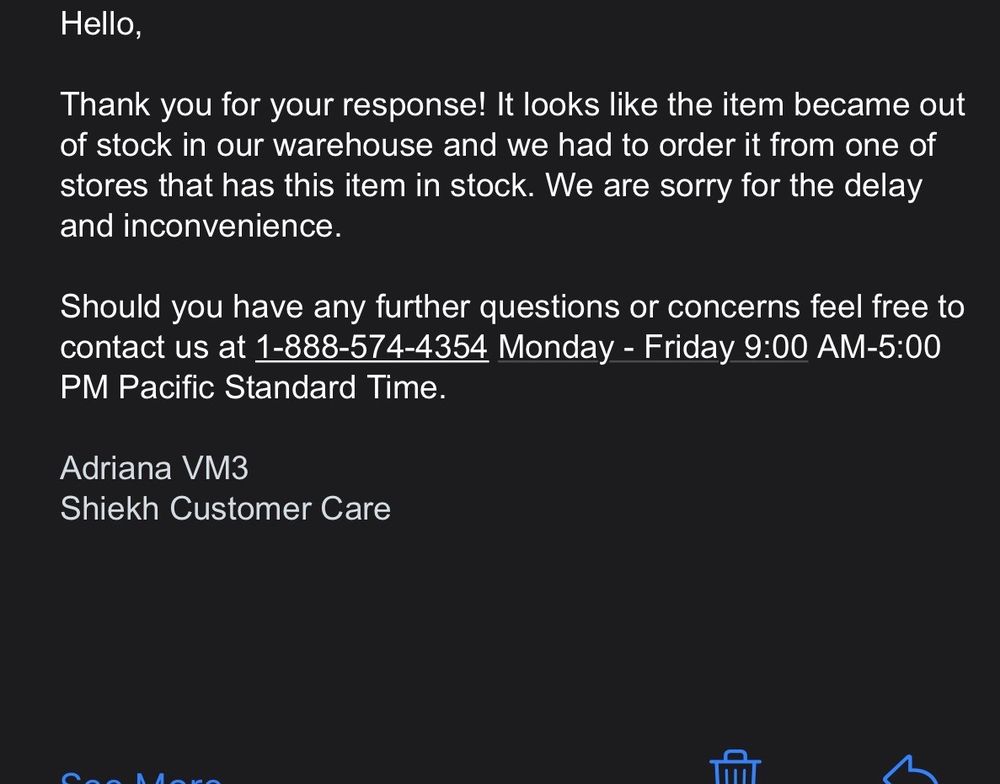Screen dimensions: 1000x784
Task: Click the 'PM Pacific Standard Time.' line
Action: coord(253,387)
